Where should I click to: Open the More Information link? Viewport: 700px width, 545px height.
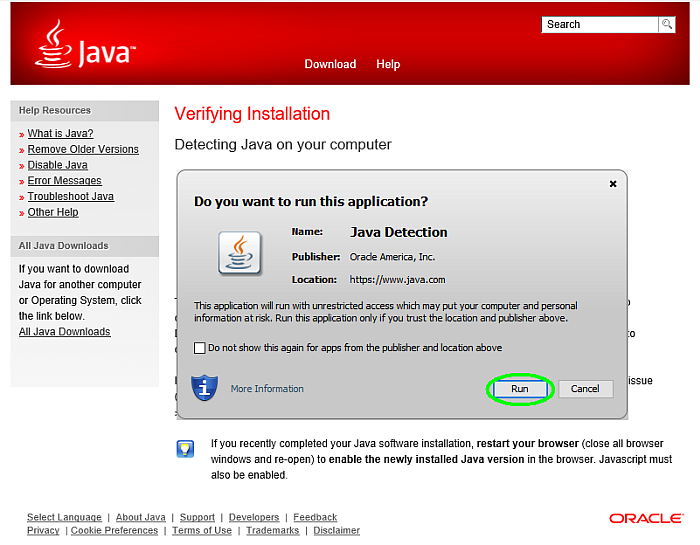coord(267,389)
